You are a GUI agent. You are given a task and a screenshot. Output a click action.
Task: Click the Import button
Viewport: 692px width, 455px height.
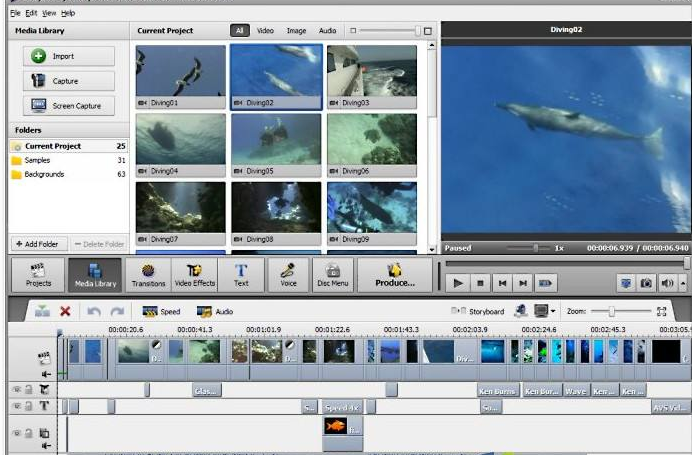69,56
